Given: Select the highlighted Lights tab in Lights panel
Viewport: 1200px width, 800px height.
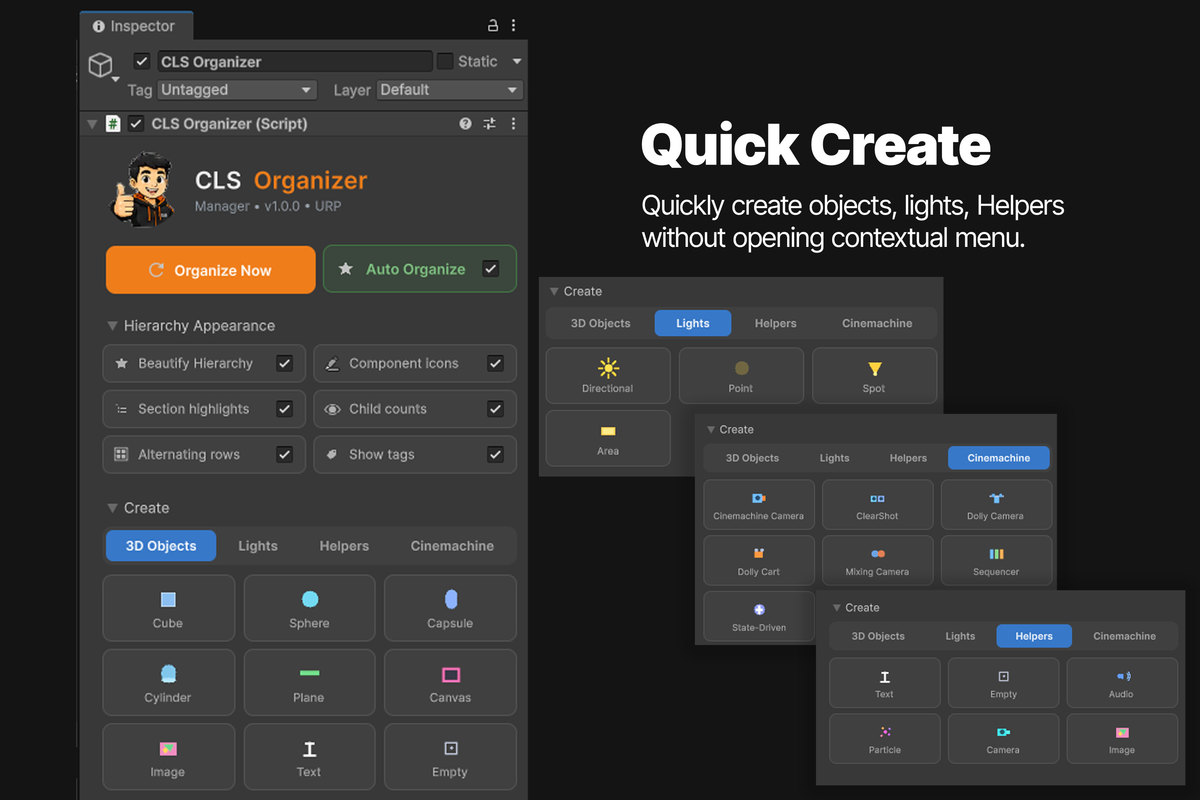Looking at the screenshot, I should click(x=693, y=323).
